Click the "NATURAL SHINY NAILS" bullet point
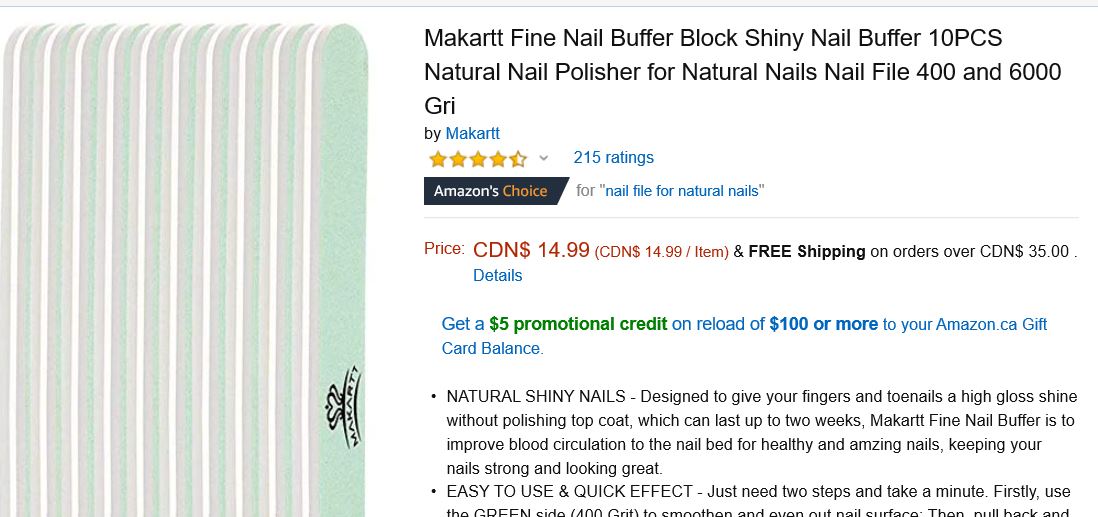 [536, 396]
